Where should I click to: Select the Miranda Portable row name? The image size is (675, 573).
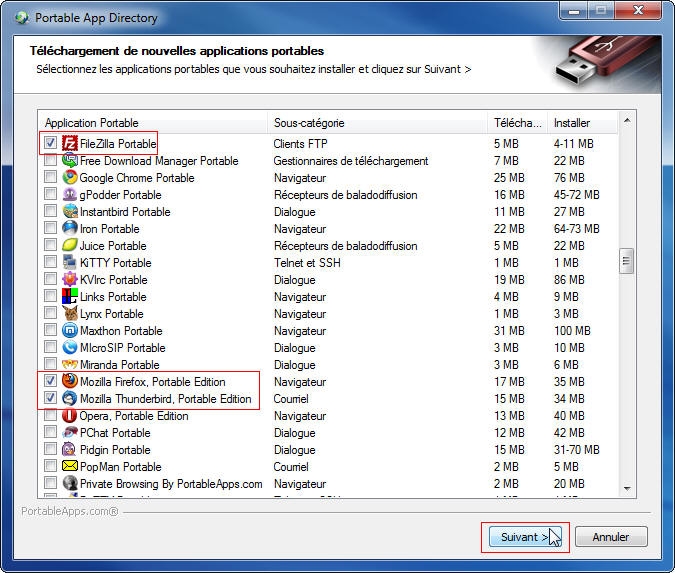tap(120, 365)
